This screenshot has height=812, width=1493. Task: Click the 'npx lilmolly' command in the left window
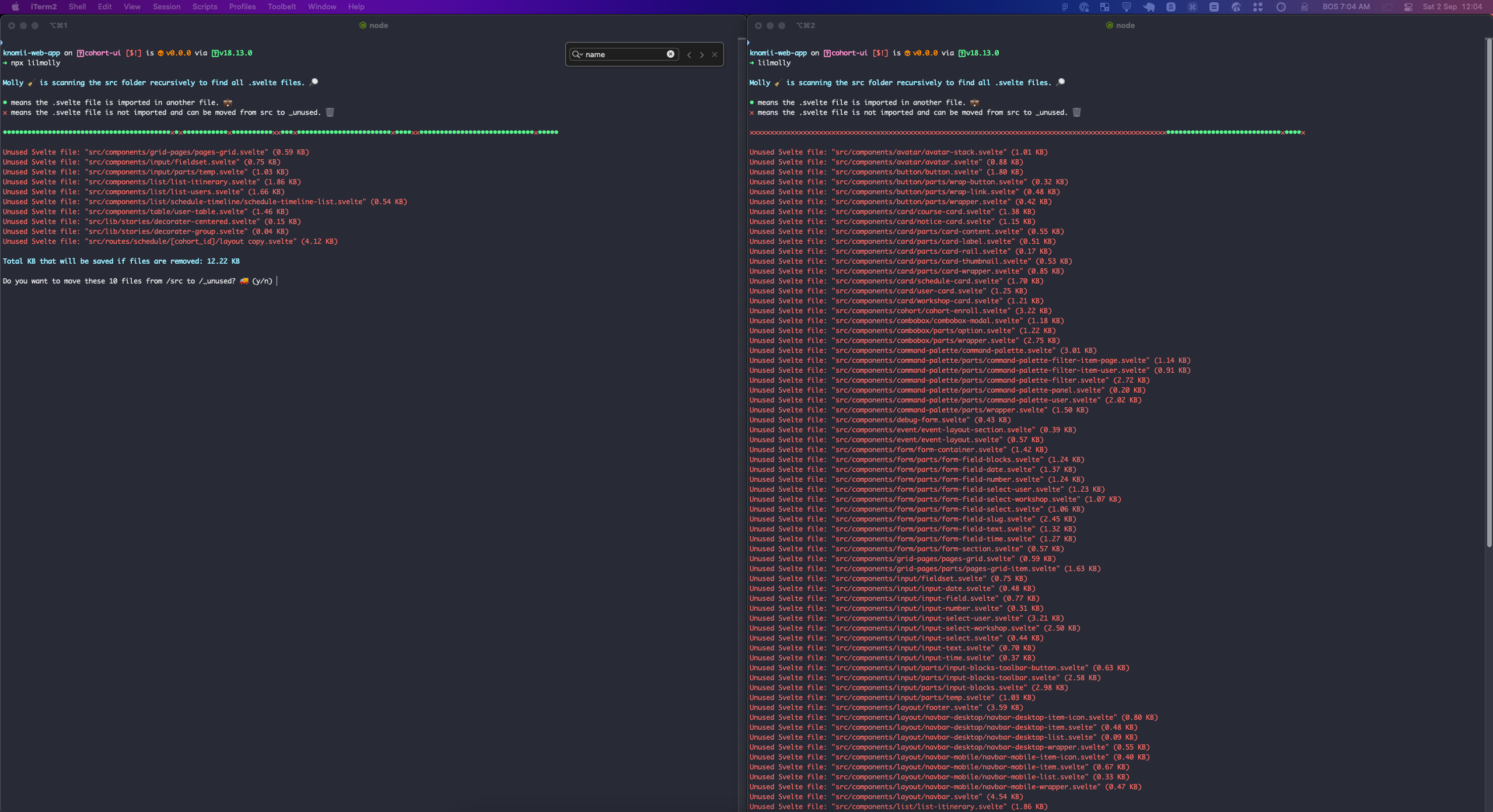[36, 63]
